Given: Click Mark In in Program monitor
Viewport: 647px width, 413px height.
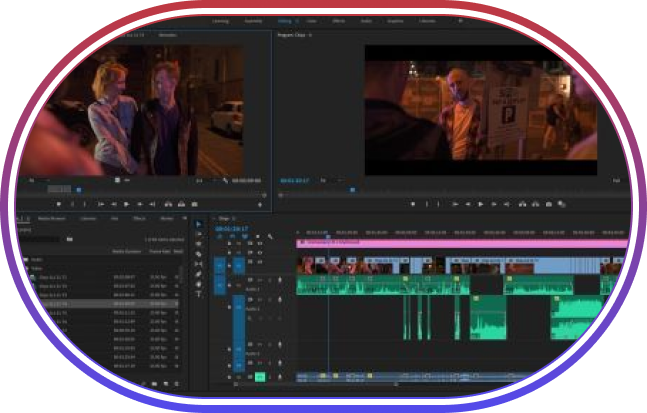Looking at the screenshot, I should 427,204.
